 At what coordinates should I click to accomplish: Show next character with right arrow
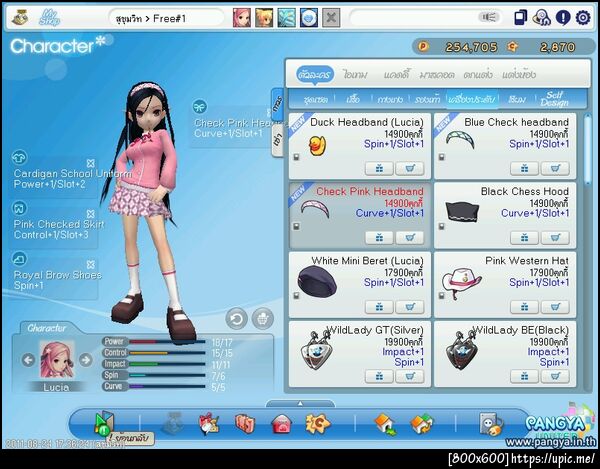click(86, 360)
